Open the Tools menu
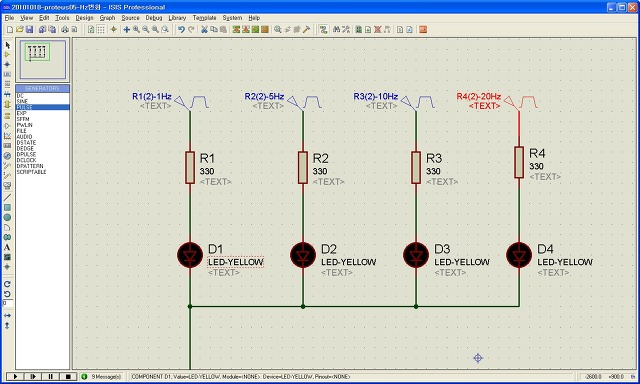This screenshot has height=384, width=640. [x=62, y=18]
